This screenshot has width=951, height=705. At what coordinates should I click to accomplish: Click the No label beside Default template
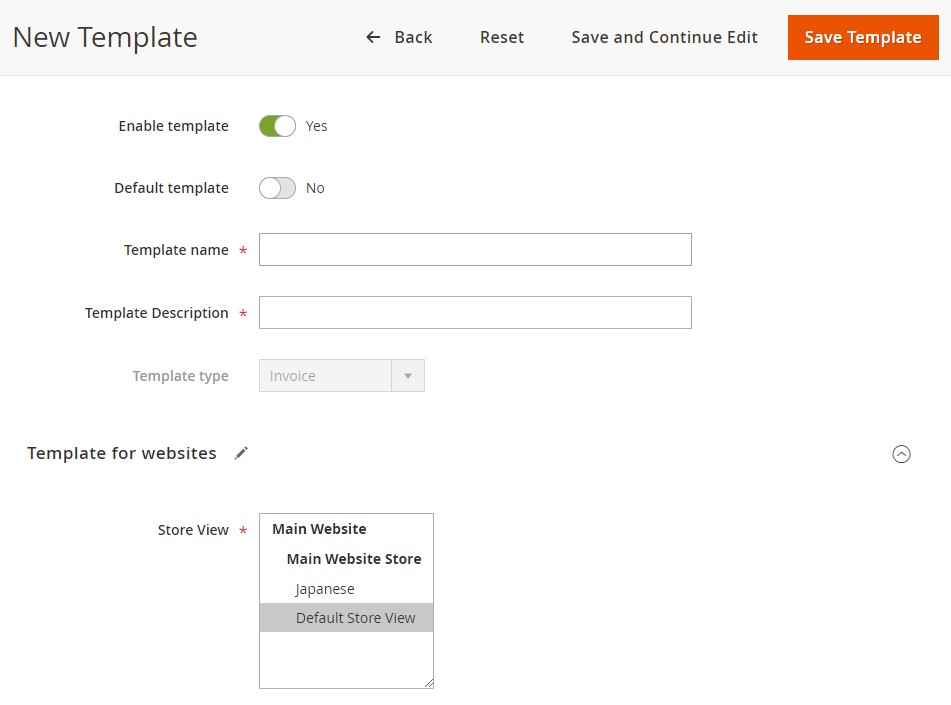coord(315,188)
